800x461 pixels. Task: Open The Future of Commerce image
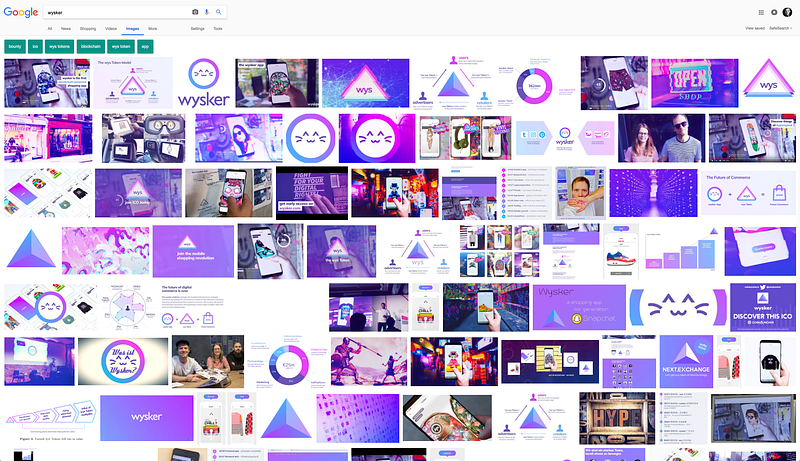(x=748, y=193)
